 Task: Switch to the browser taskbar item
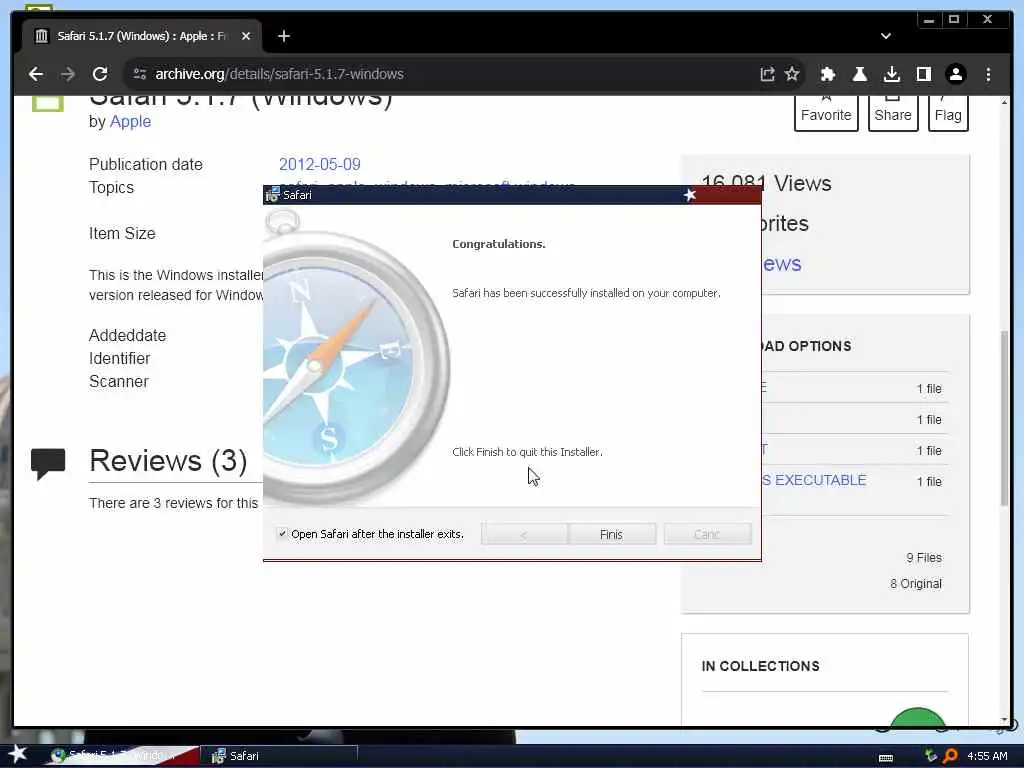121,756
